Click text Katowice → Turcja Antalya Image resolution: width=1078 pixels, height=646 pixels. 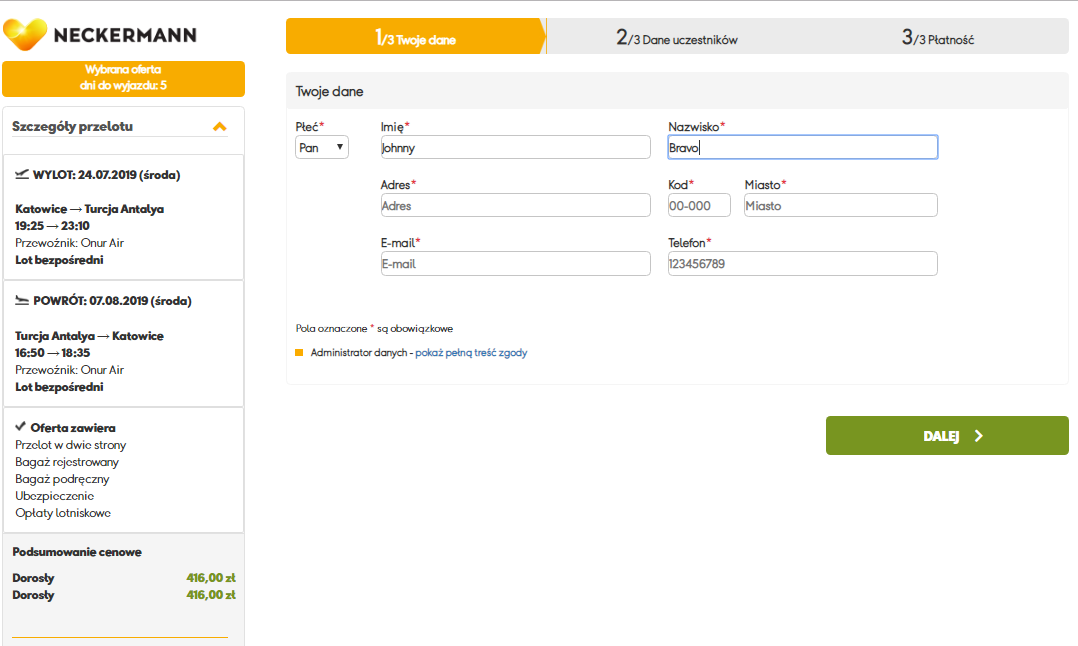(x=89, y=209)
